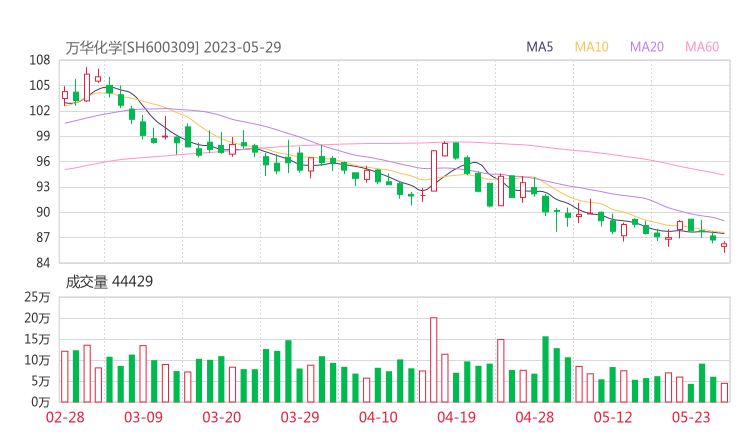Click the 03-09 date label
The width and height of the screenshot is (740, 440).
point(143,417)
